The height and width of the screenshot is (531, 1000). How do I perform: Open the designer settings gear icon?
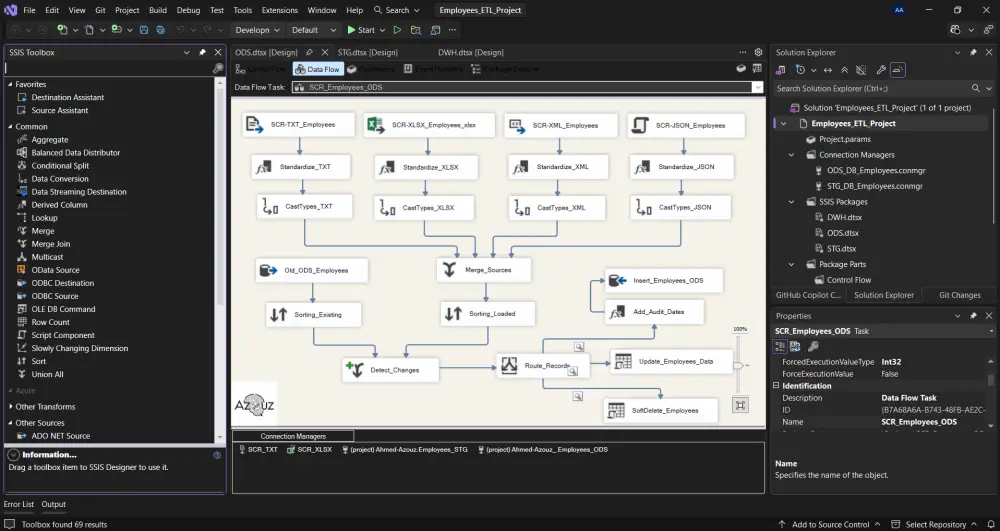[x=758, y=52]
